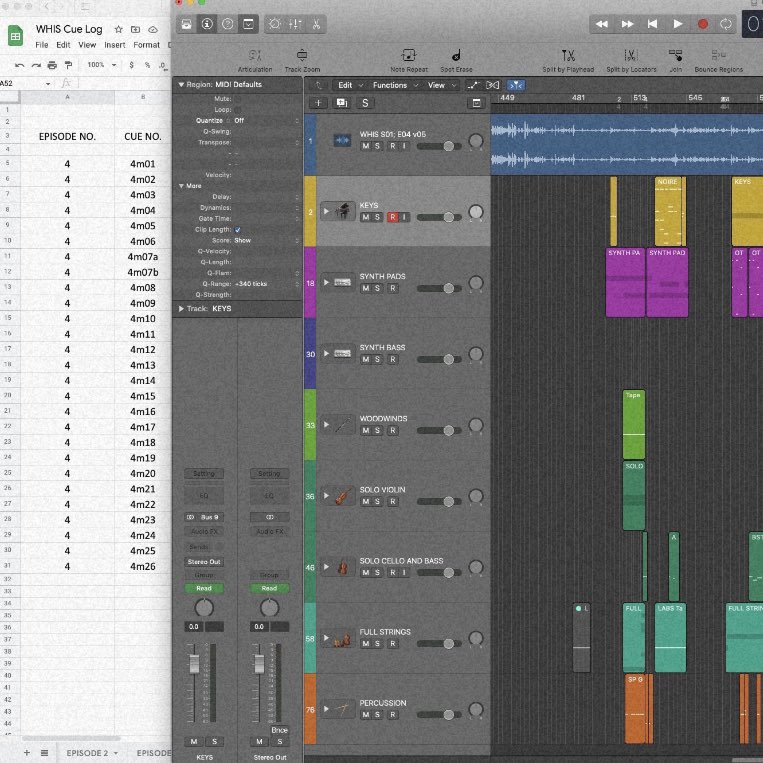763x763 pixels.
Task: Disable record on the KEYS track
Action: (x=392, y=218)
